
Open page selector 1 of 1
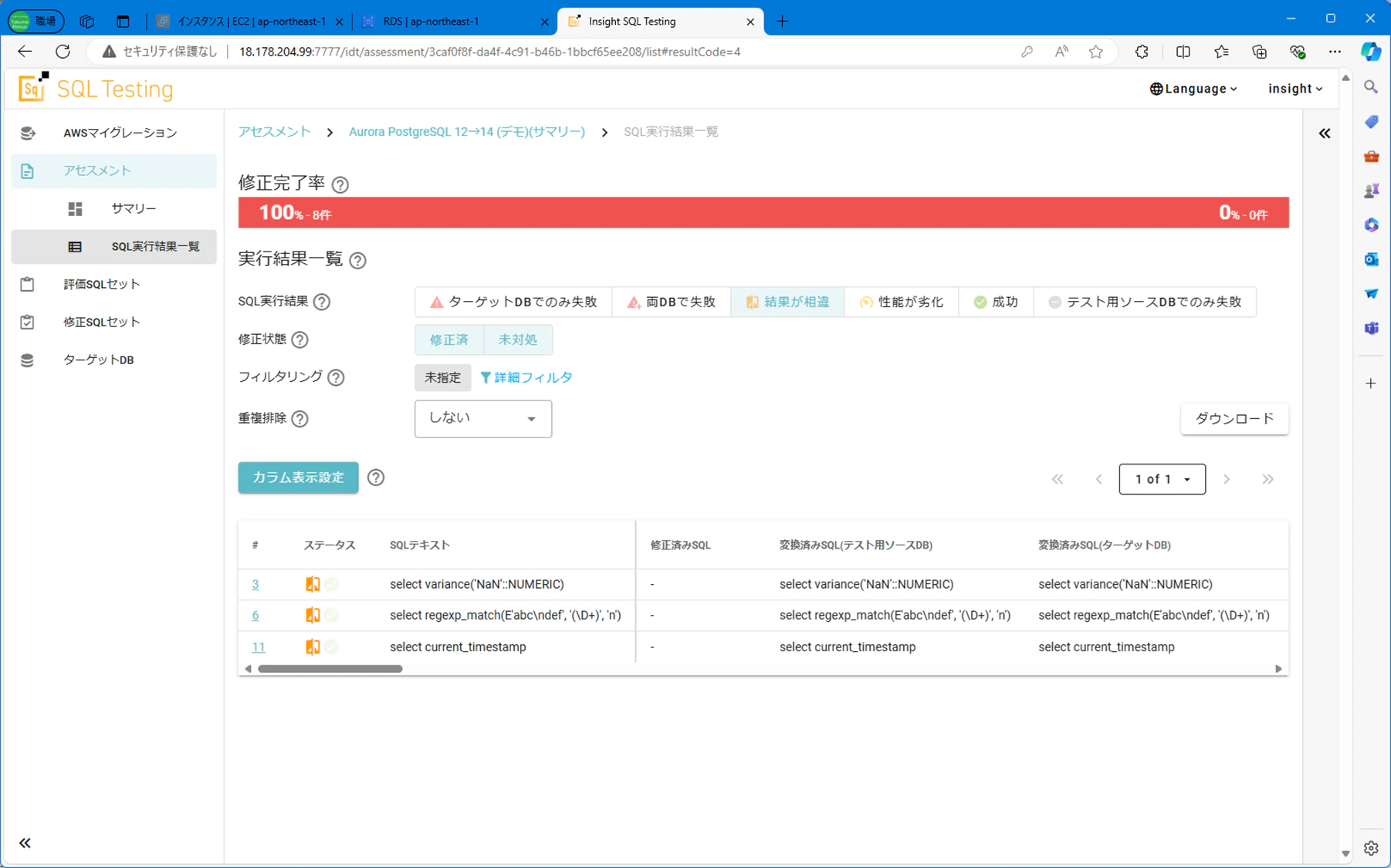(x=1162, y=479)
